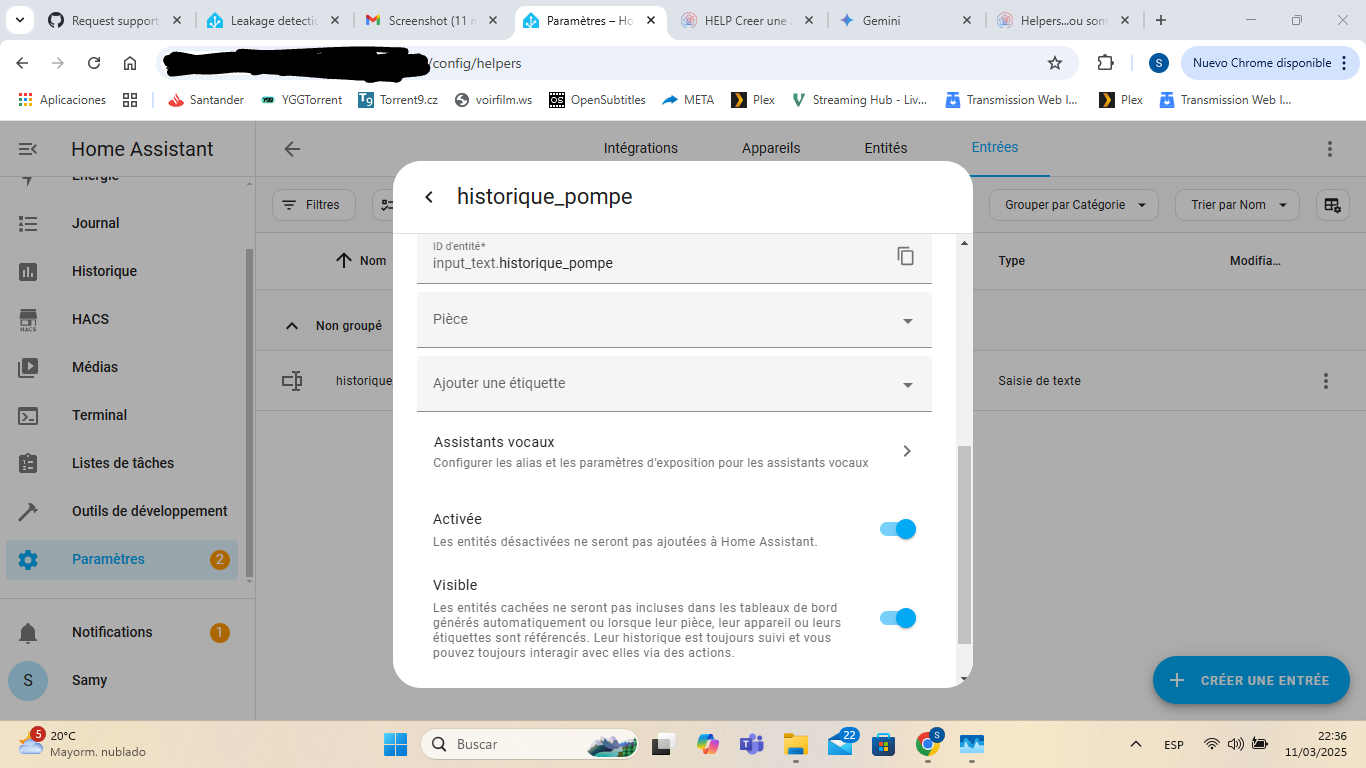Collapse the Home Assistant sidebar menu

28,149
